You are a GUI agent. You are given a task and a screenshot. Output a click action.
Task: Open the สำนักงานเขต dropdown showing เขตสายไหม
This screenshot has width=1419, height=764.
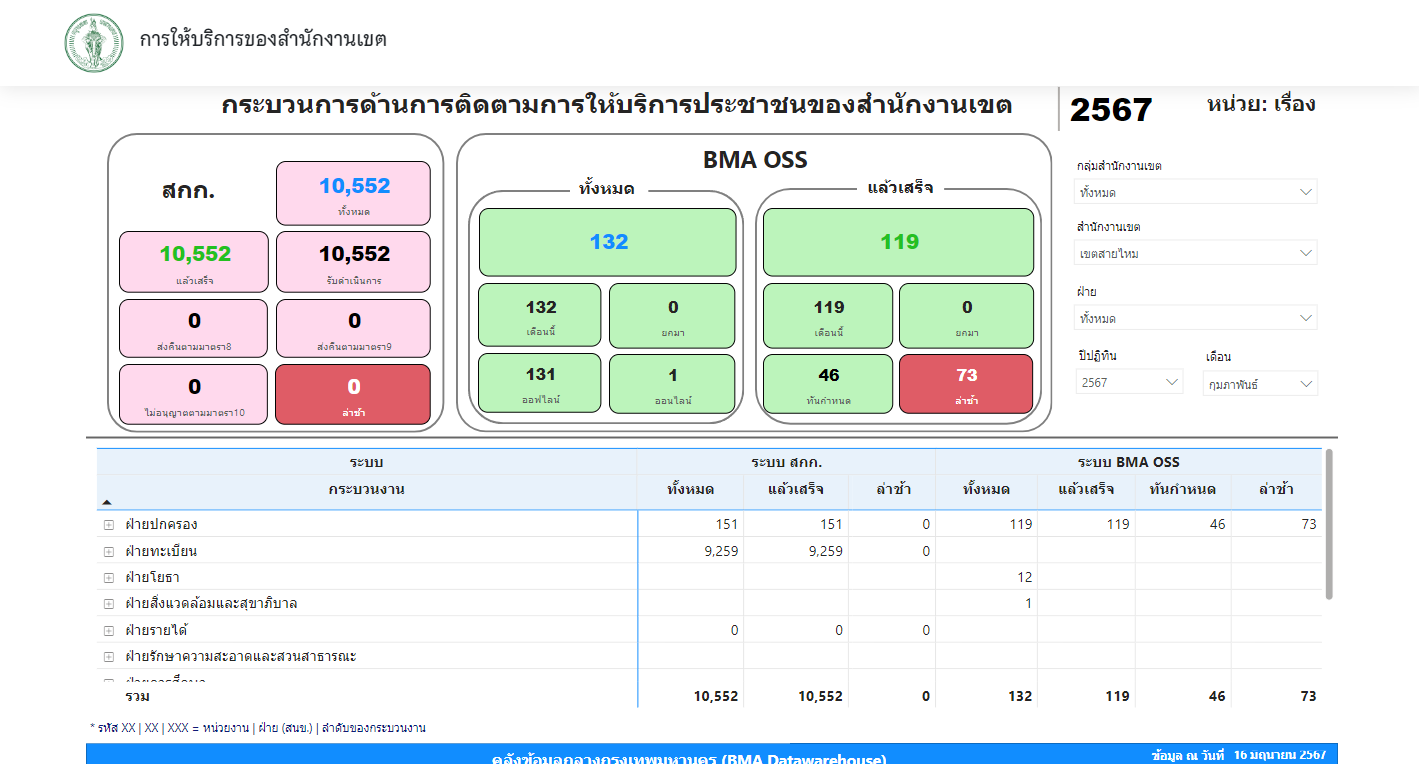(1196, 254)
